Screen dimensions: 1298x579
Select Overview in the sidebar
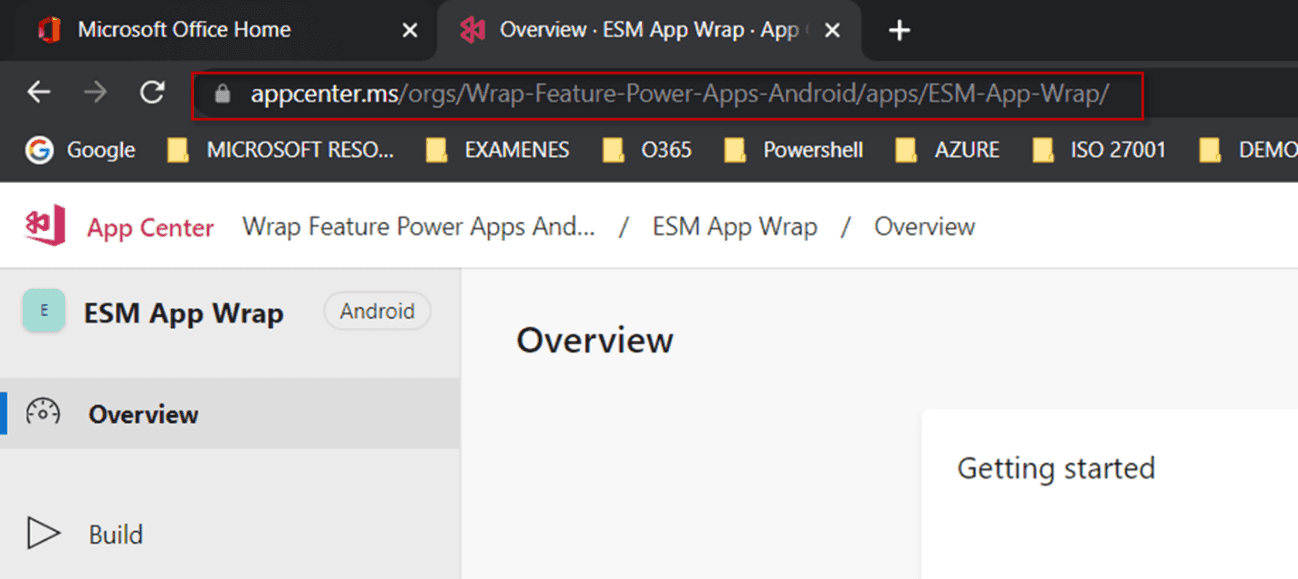tap(230, 413)
